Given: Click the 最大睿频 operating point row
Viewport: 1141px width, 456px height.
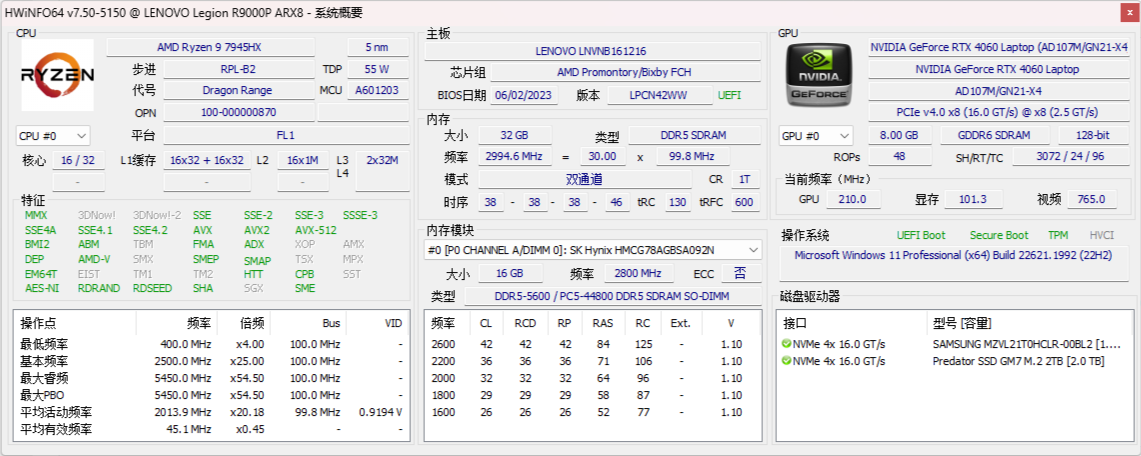Looking at the screenshot, I should pyautogui.click(x=211, y=377).
